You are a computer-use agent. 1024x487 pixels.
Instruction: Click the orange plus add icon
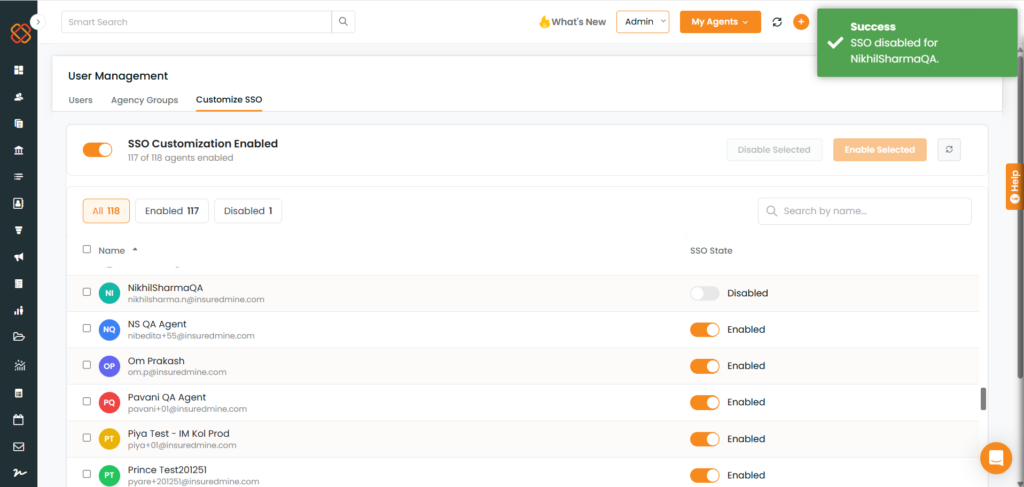[801, 22]
